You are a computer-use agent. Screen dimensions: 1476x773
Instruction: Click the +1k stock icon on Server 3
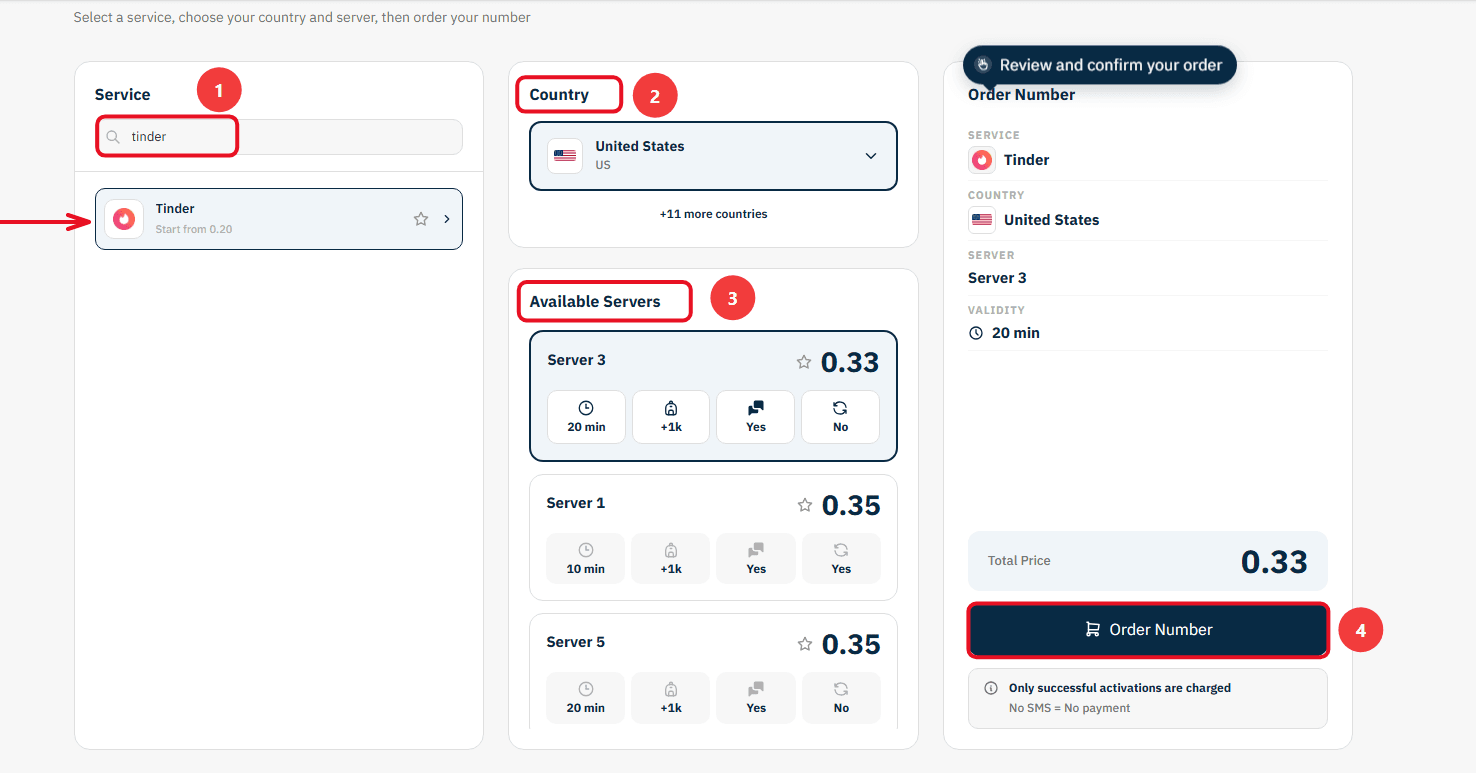(x=671, y=408)
